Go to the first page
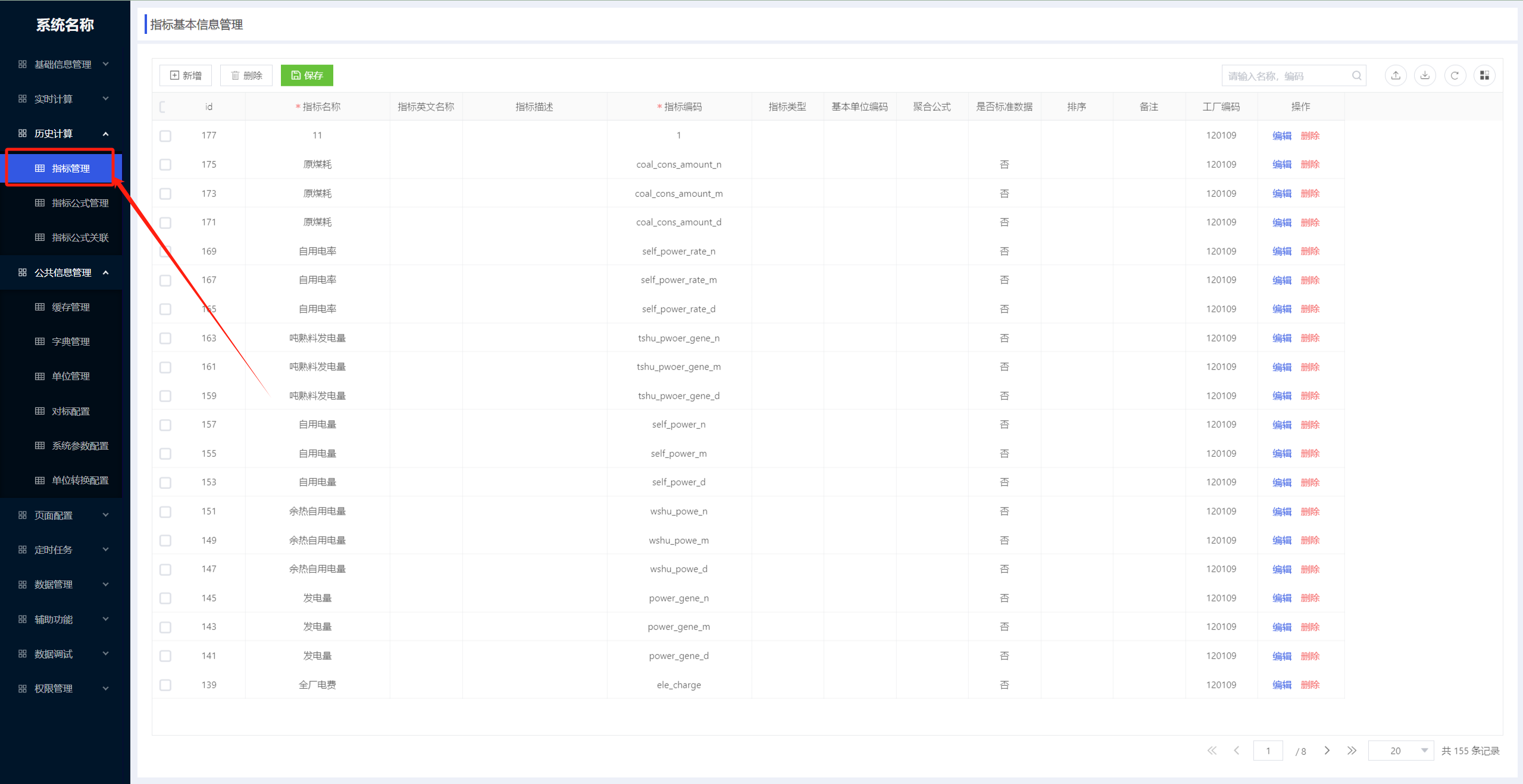Viewport: 1523px width, 784px height. point(1212,751)
